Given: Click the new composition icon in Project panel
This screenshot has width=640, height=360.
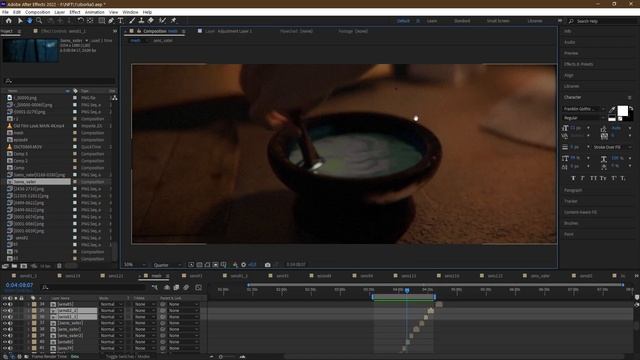Looking at the screenshot, I should tap(24, 266).
